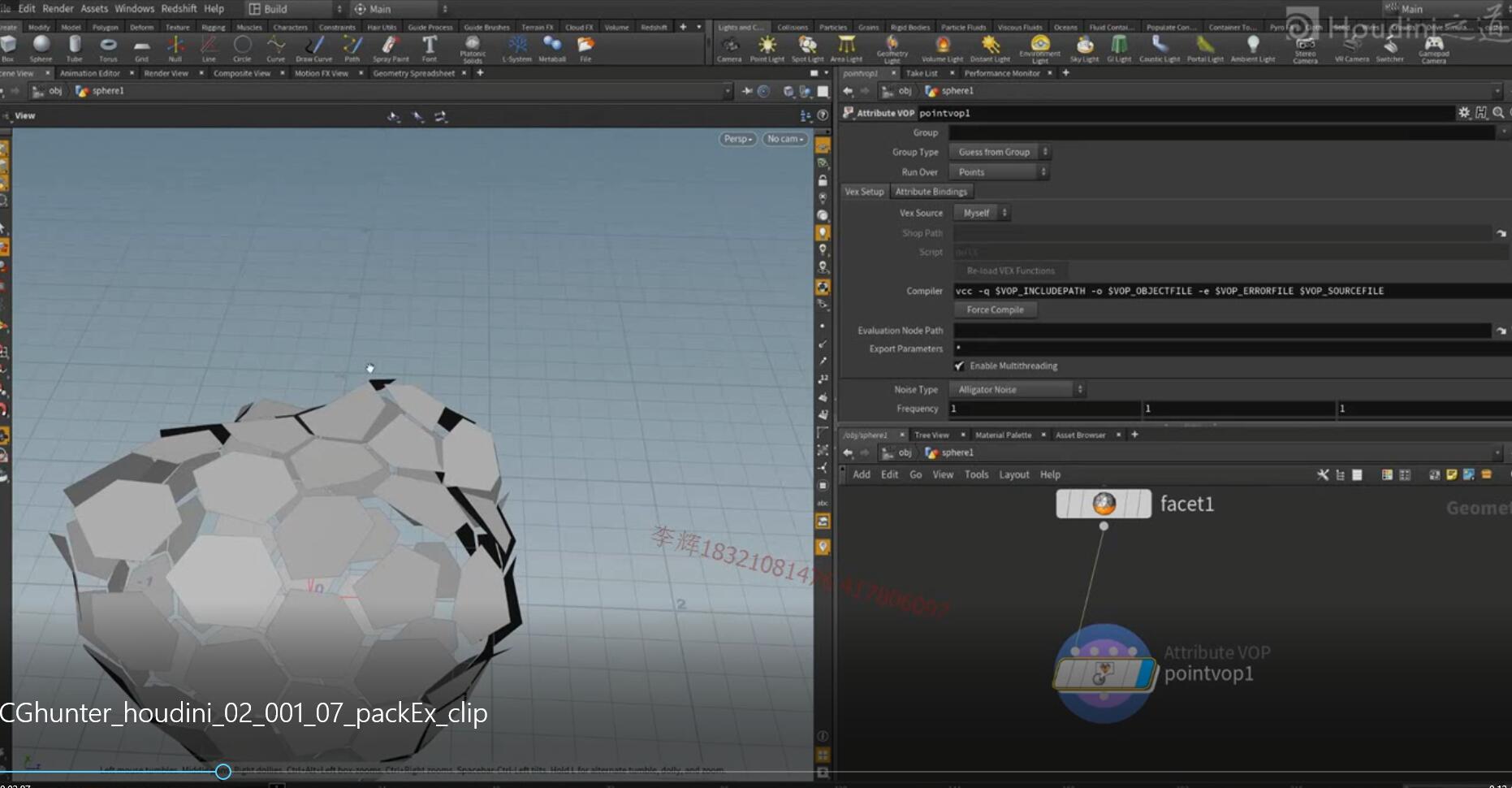
Task: Add a Point Light from shelf
Action: pos(767,49)
